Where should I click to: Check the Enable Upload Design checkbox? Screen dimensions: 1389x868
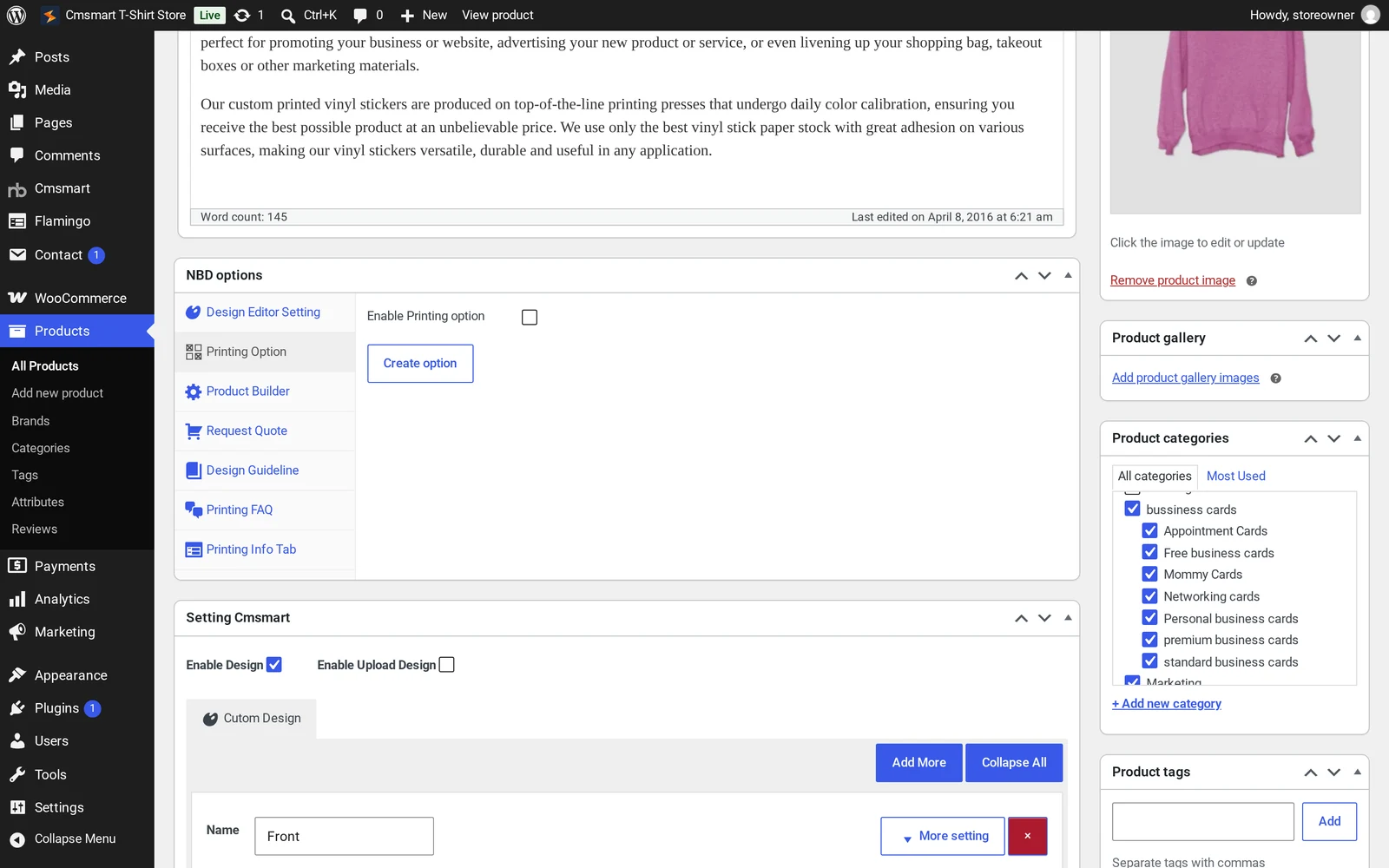[447, 665]
